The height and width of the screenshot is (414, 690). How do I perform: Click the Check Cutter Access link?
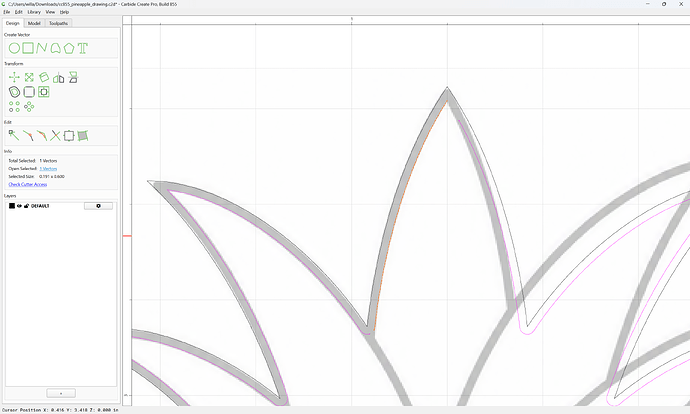coord(28,184)
